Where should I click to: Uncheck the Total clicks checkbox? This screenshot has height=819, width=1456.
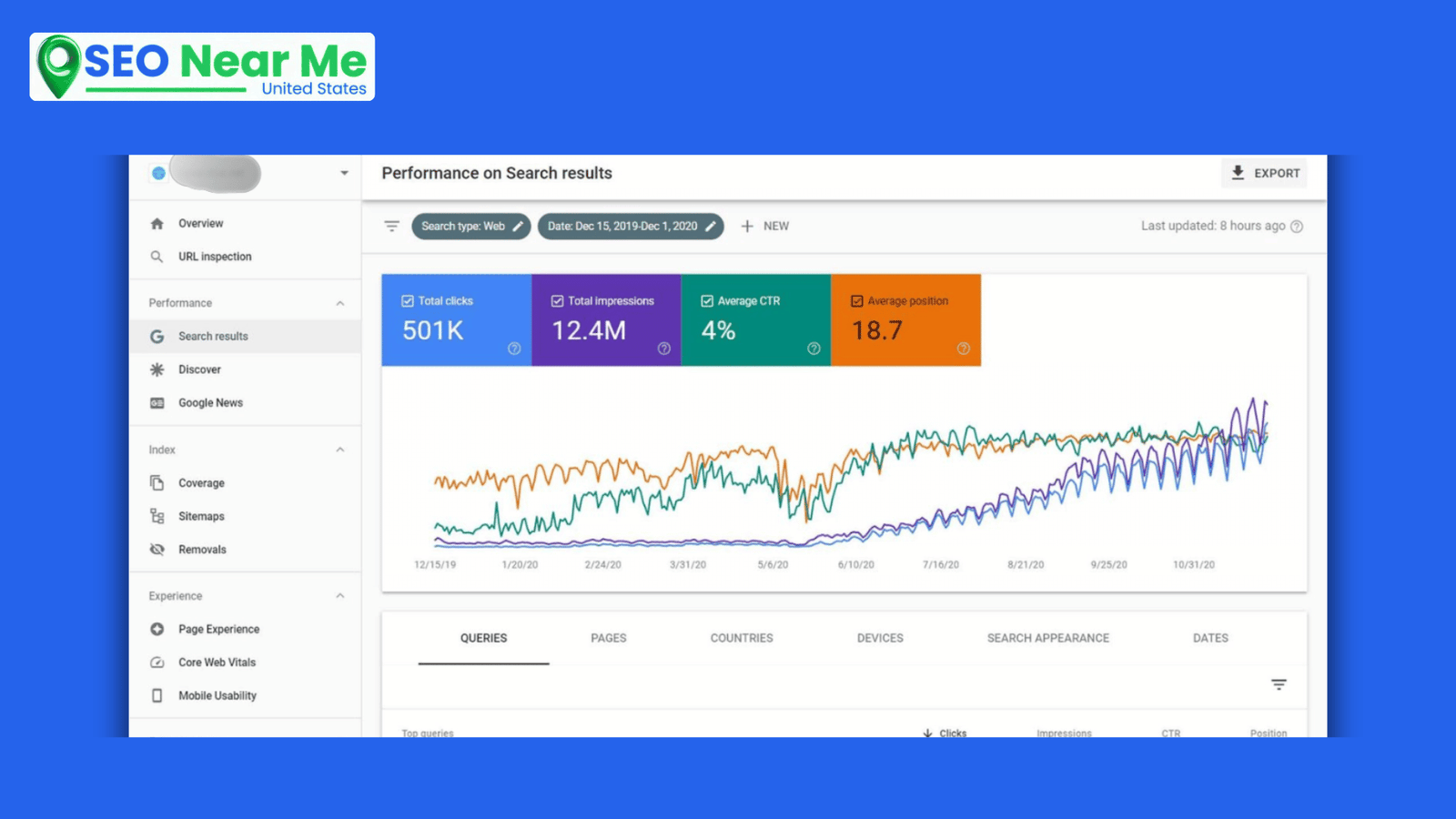pyautogui.click(x=408, y=301)
